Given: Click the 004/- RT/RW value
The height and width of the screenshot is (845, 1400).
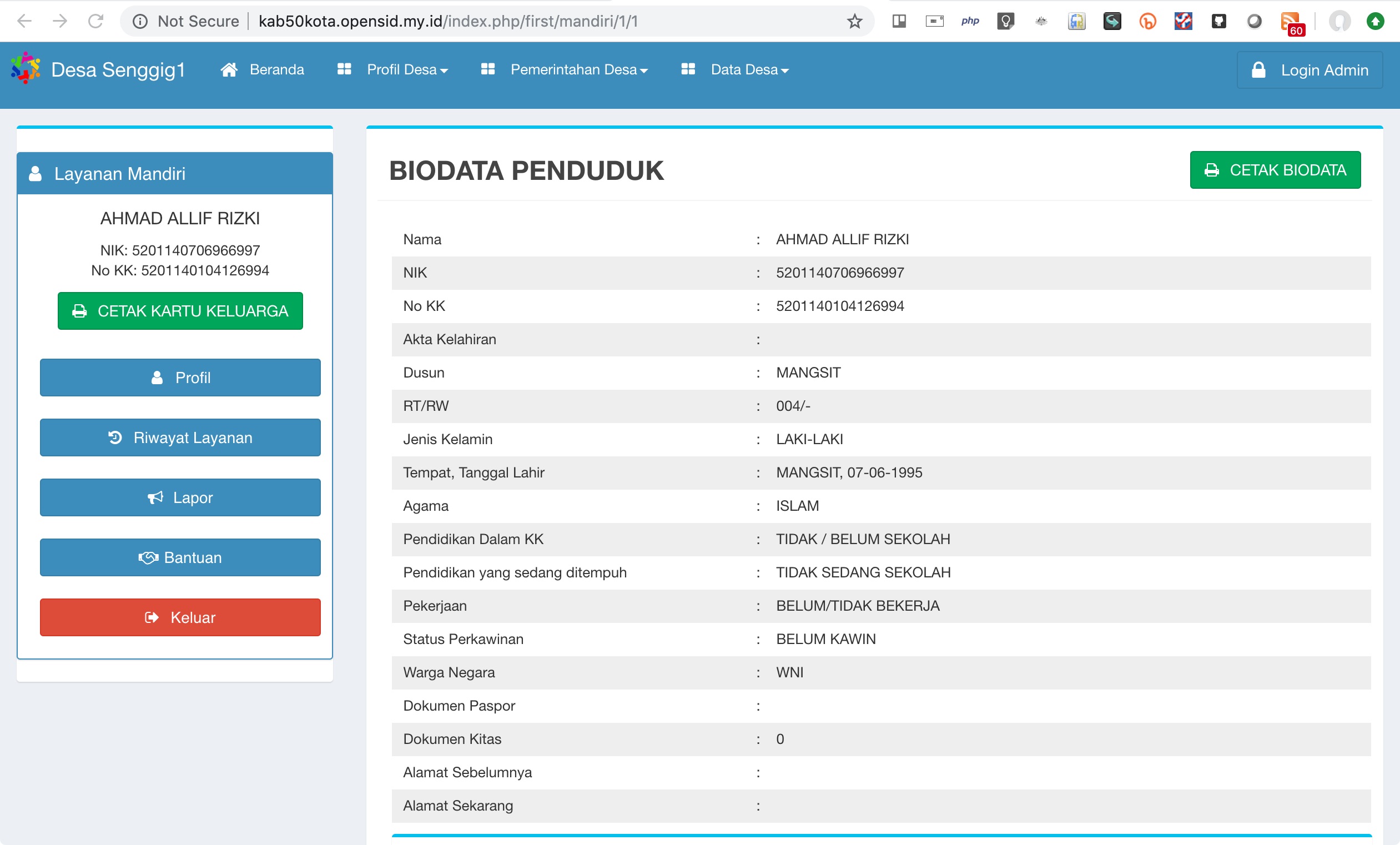Looking at the screenshot, I should (793, 406).
